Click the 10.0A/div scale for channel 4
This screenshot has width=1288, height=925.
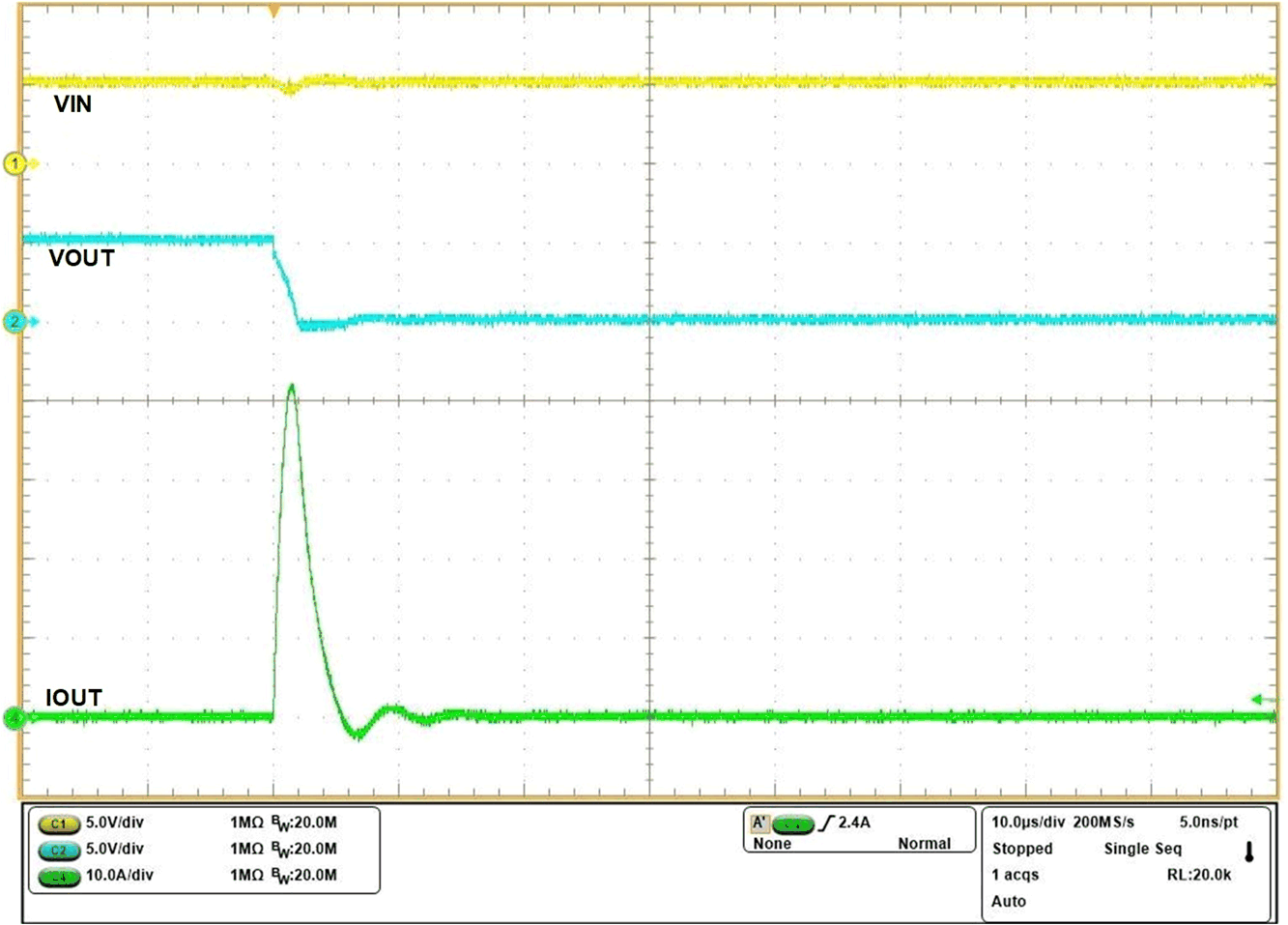click(x=120, y=876)
